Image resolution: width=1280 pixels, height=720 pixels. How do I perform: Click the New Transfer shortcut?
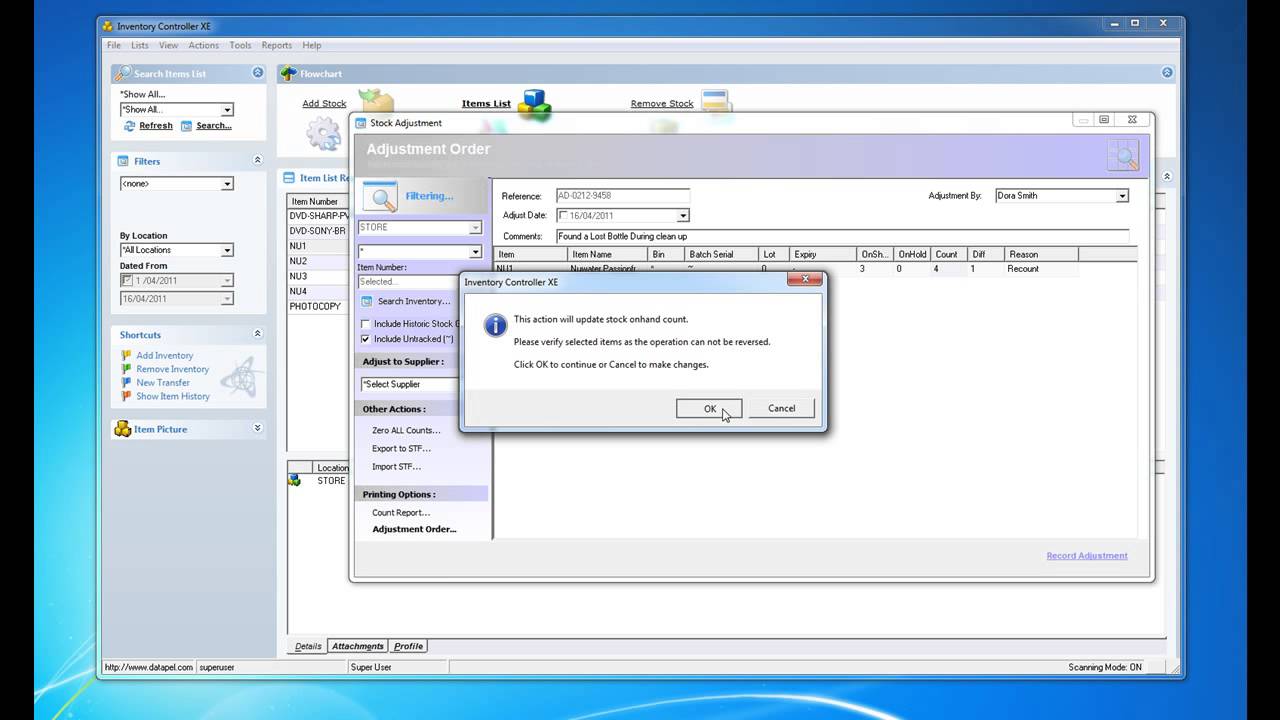pos(163,383)
